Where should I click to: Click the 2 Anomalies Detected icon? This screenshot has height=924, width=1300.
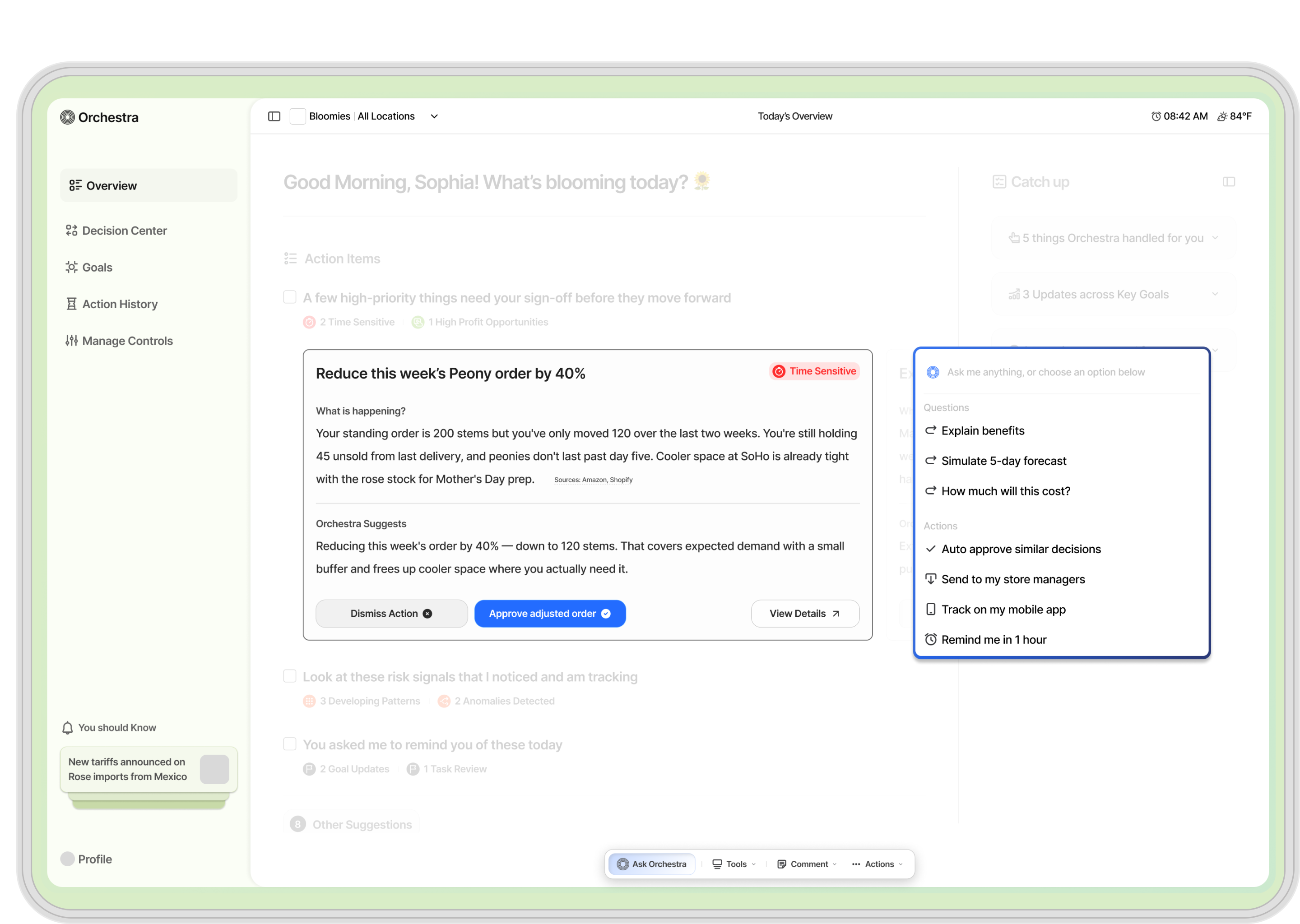[x=444, y=701]
